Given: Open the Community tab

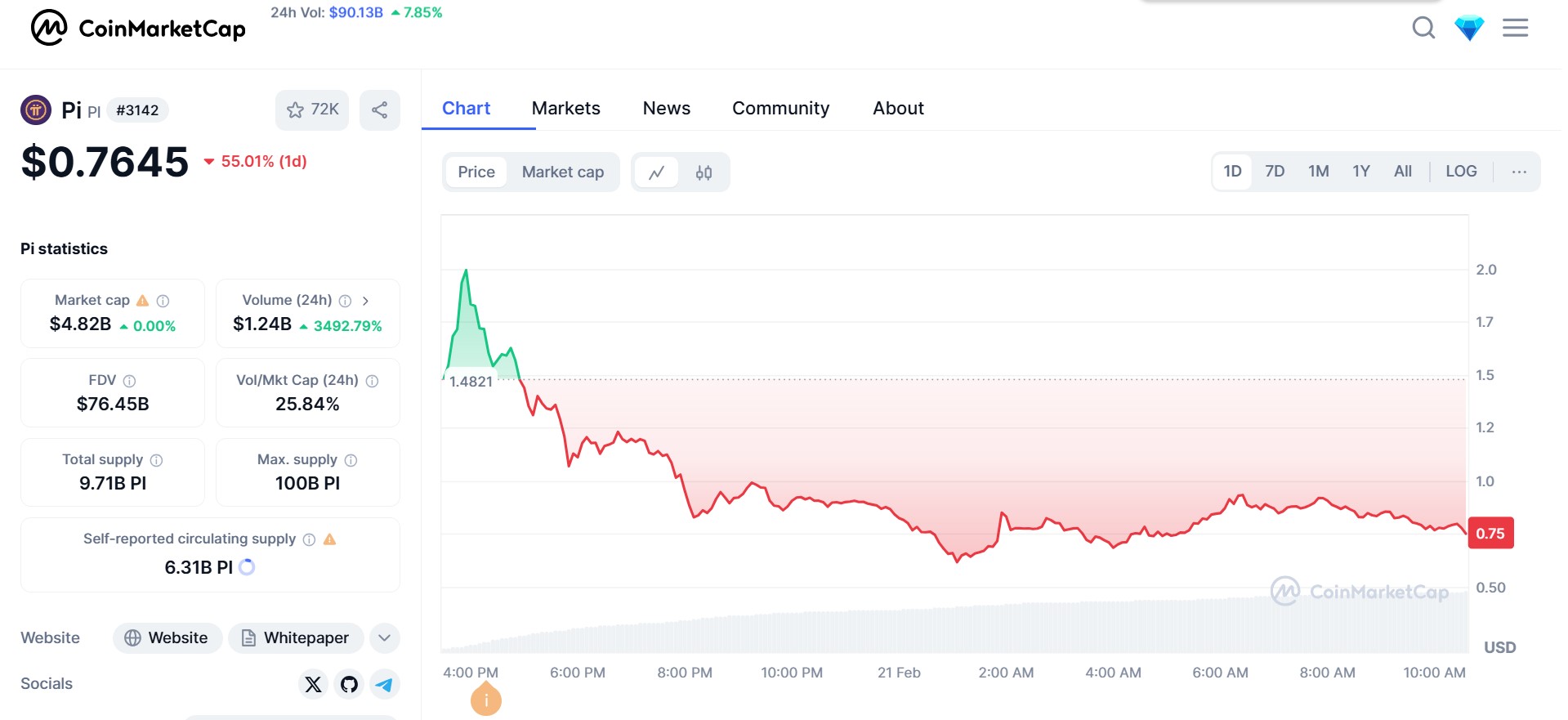Looking at the screenshot, I should coord(780,109).
